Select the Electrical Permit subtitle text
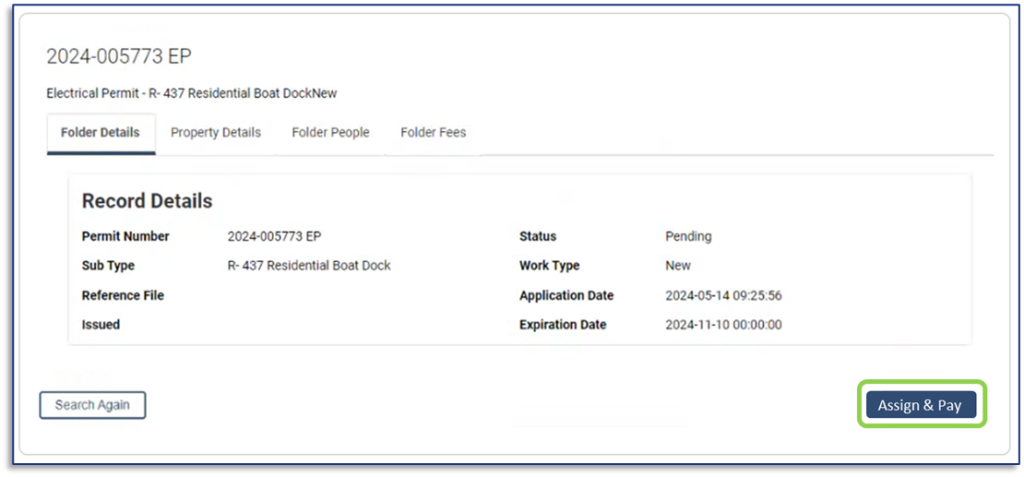Viewport: 1024px width, 477px height. pyautogui.click(x=191, y=93)
